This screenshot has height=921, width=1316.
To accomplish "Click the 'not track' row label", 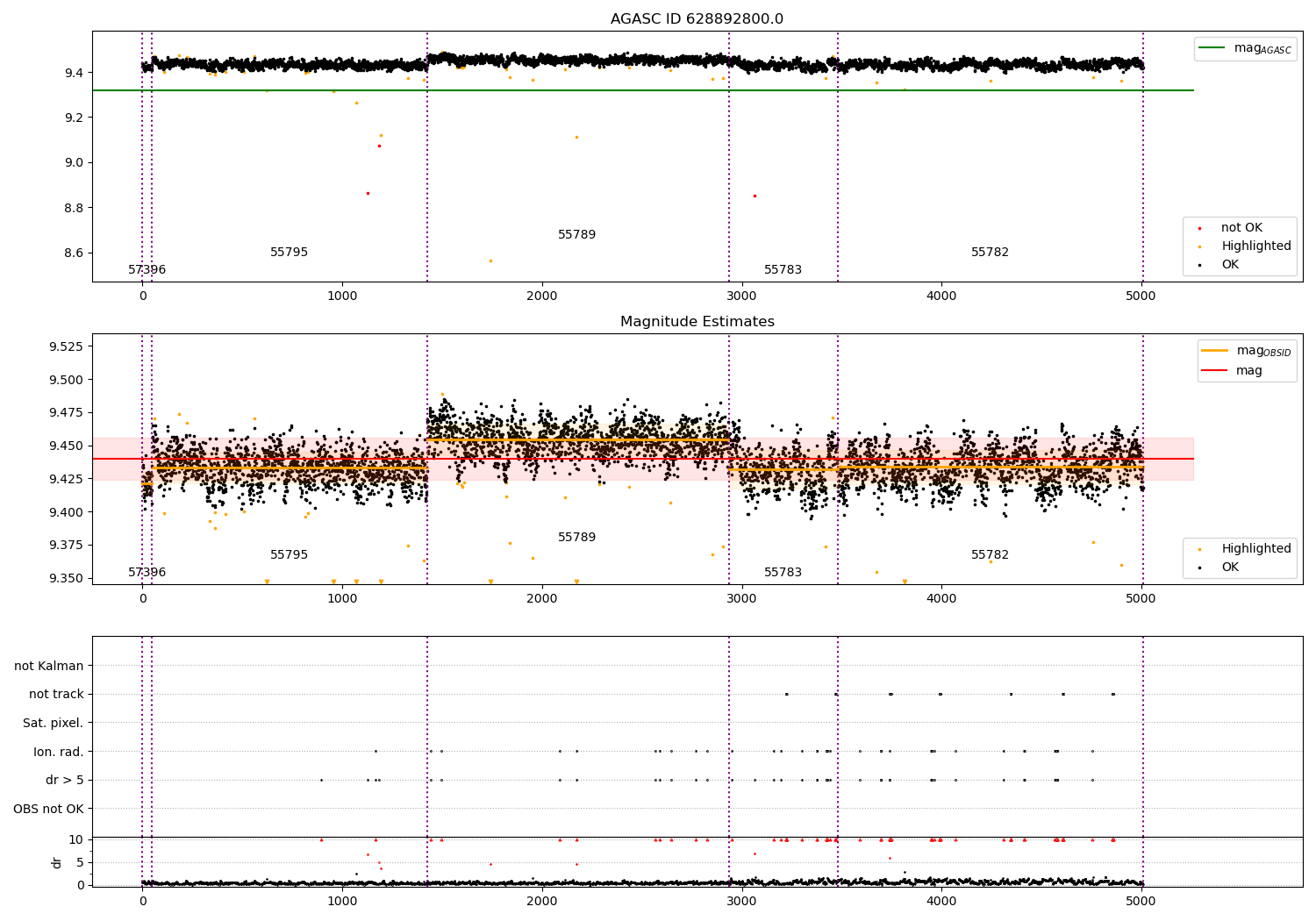I will (x=56, y=695).
